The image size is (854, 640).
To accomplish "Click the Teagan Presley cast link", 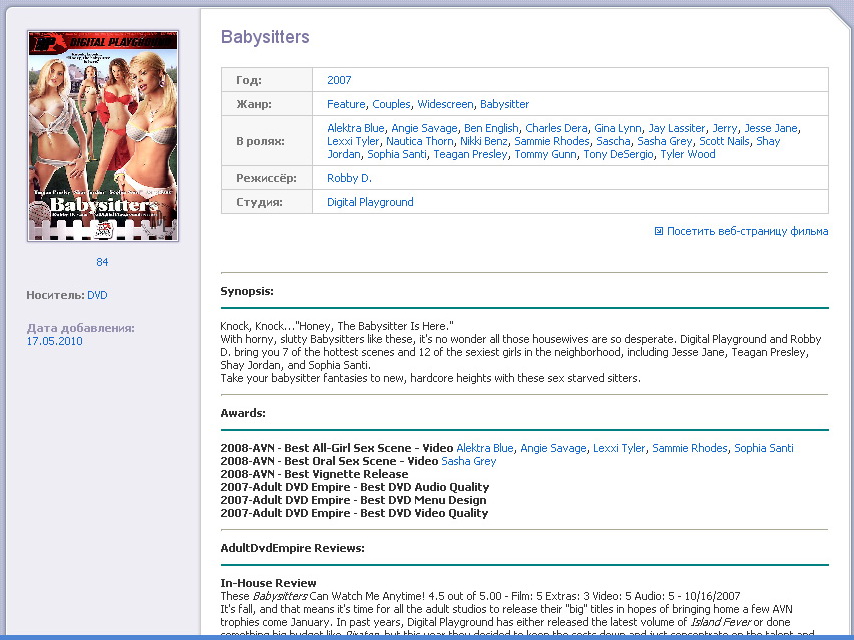I will (470, 154).
